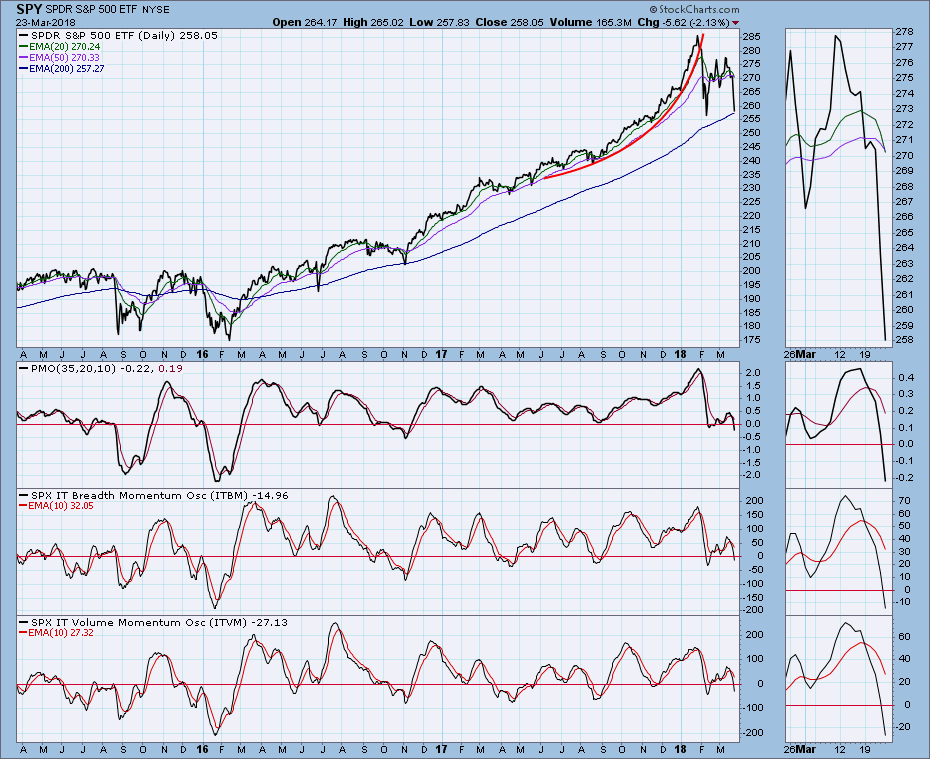930x759 pixels.
Task: Click the EMA(10) 27.32 legend under ITVM
Action: (56, 633)
